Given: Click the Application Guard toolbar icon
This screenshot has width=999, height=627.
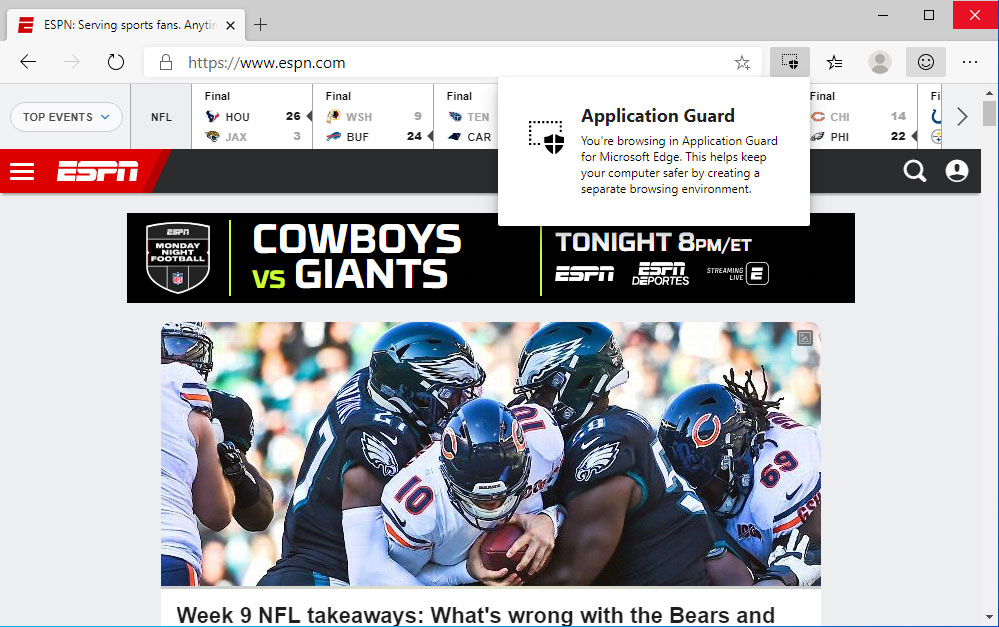Looking at the screenshot, I should click(789, 62).
